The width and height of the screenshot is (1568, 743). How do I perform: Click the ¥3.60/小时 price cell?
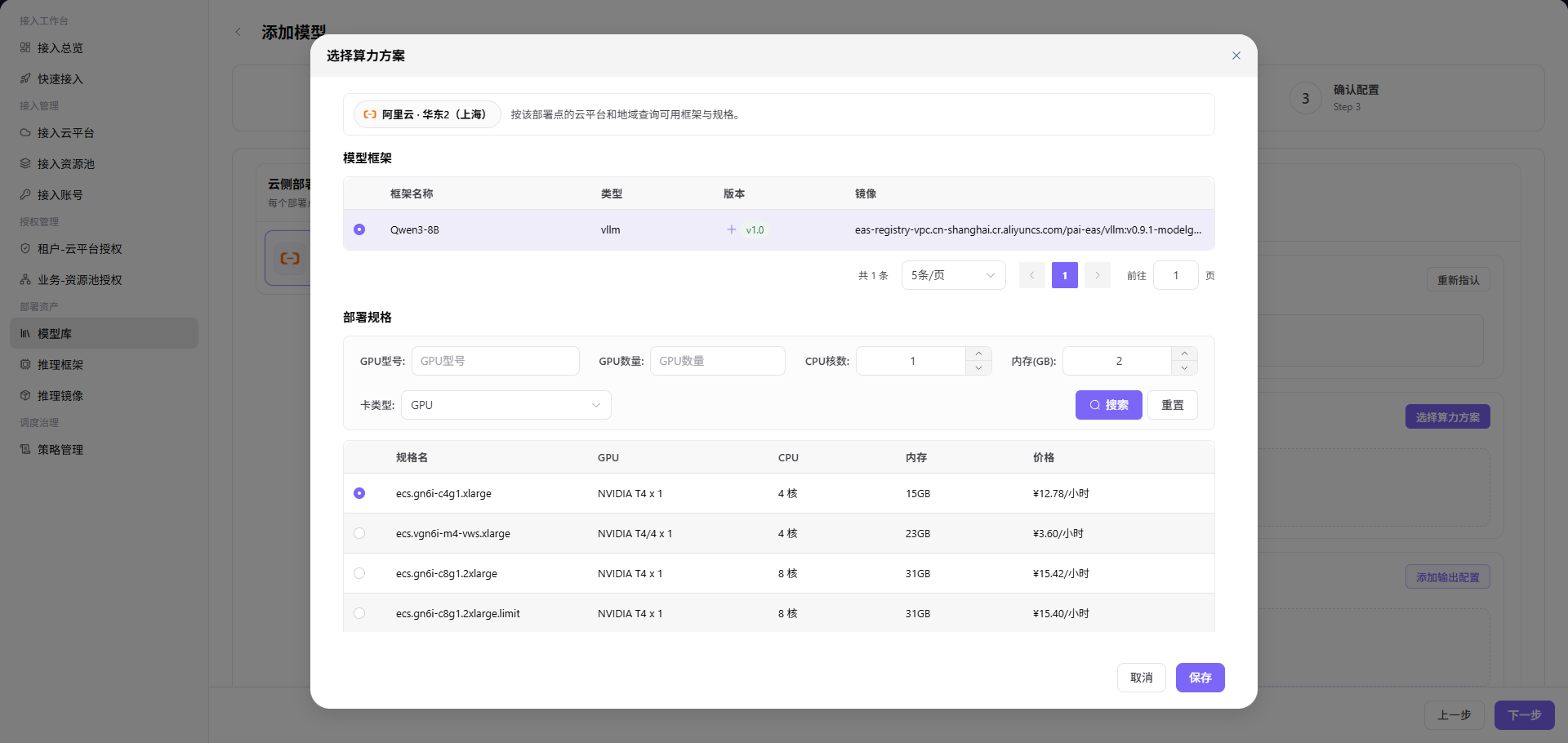[1058, 533]
